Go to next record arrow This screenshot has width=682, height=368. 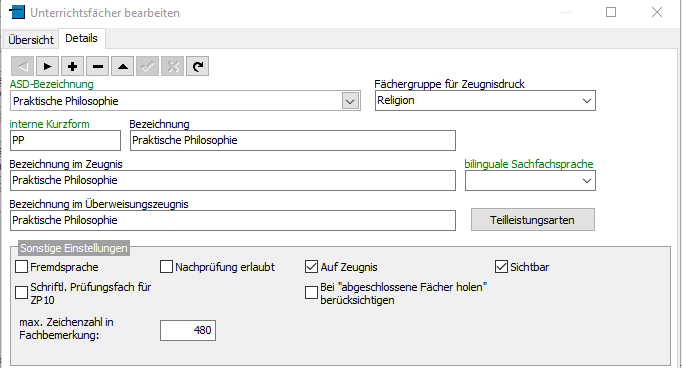point(47,67)
